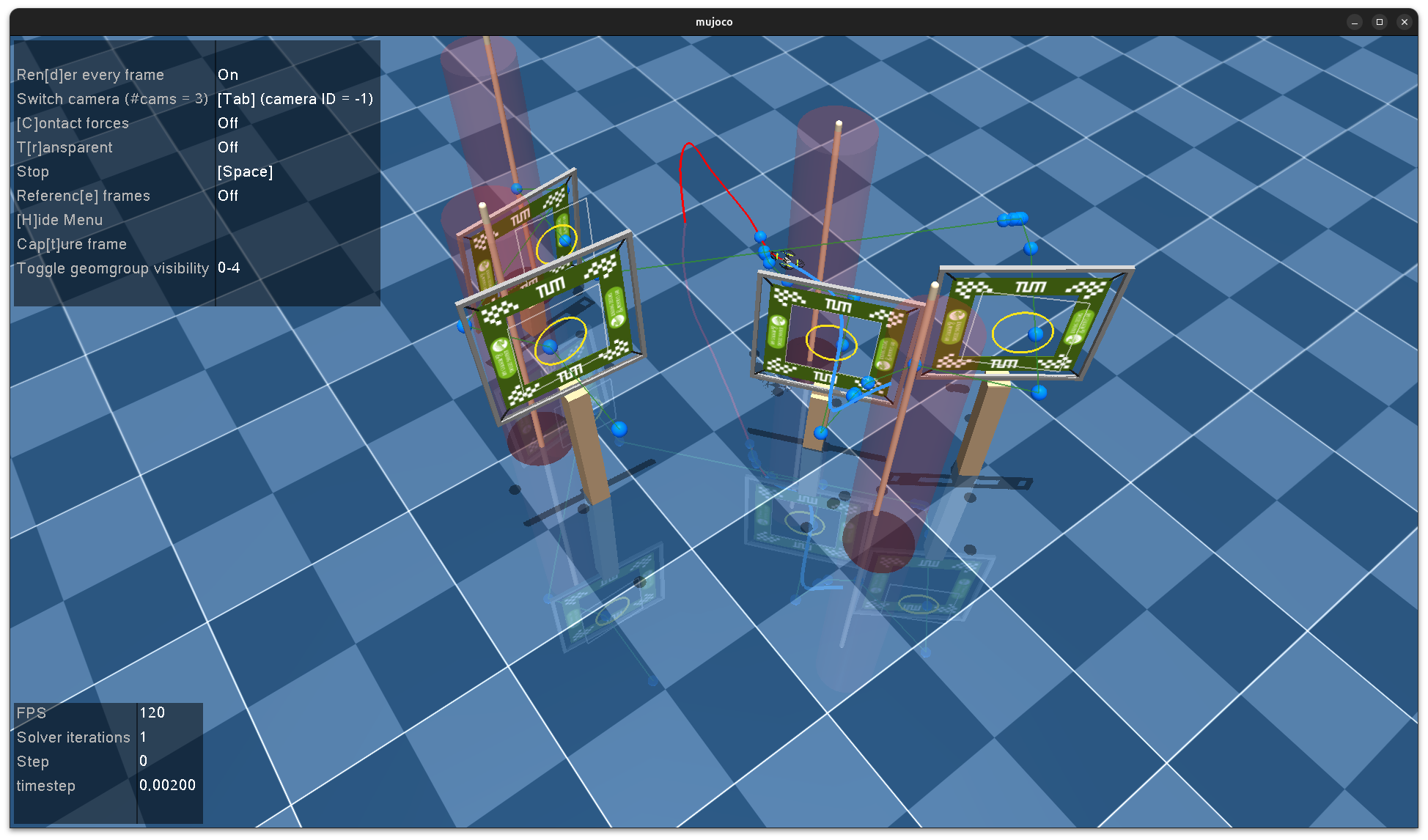The image size is (1428, 840).
Task: Click the 'Referenc[e] frames' label
Action: tap(83, 196)
